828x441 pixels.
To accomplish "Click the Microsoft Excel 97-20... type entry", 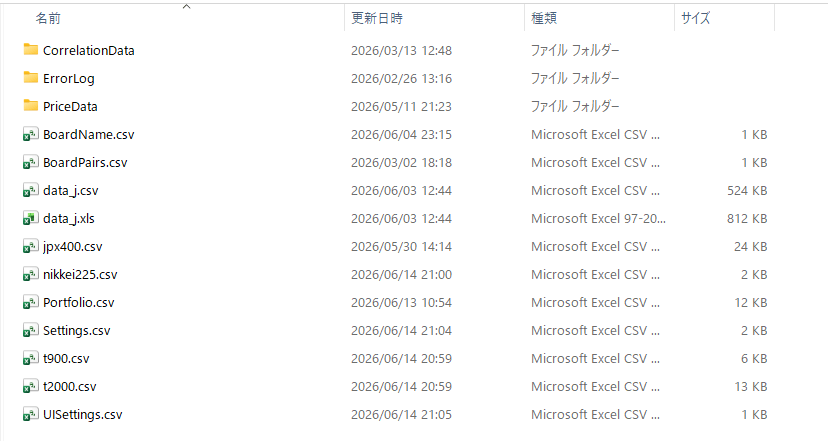I will [598, 219].
